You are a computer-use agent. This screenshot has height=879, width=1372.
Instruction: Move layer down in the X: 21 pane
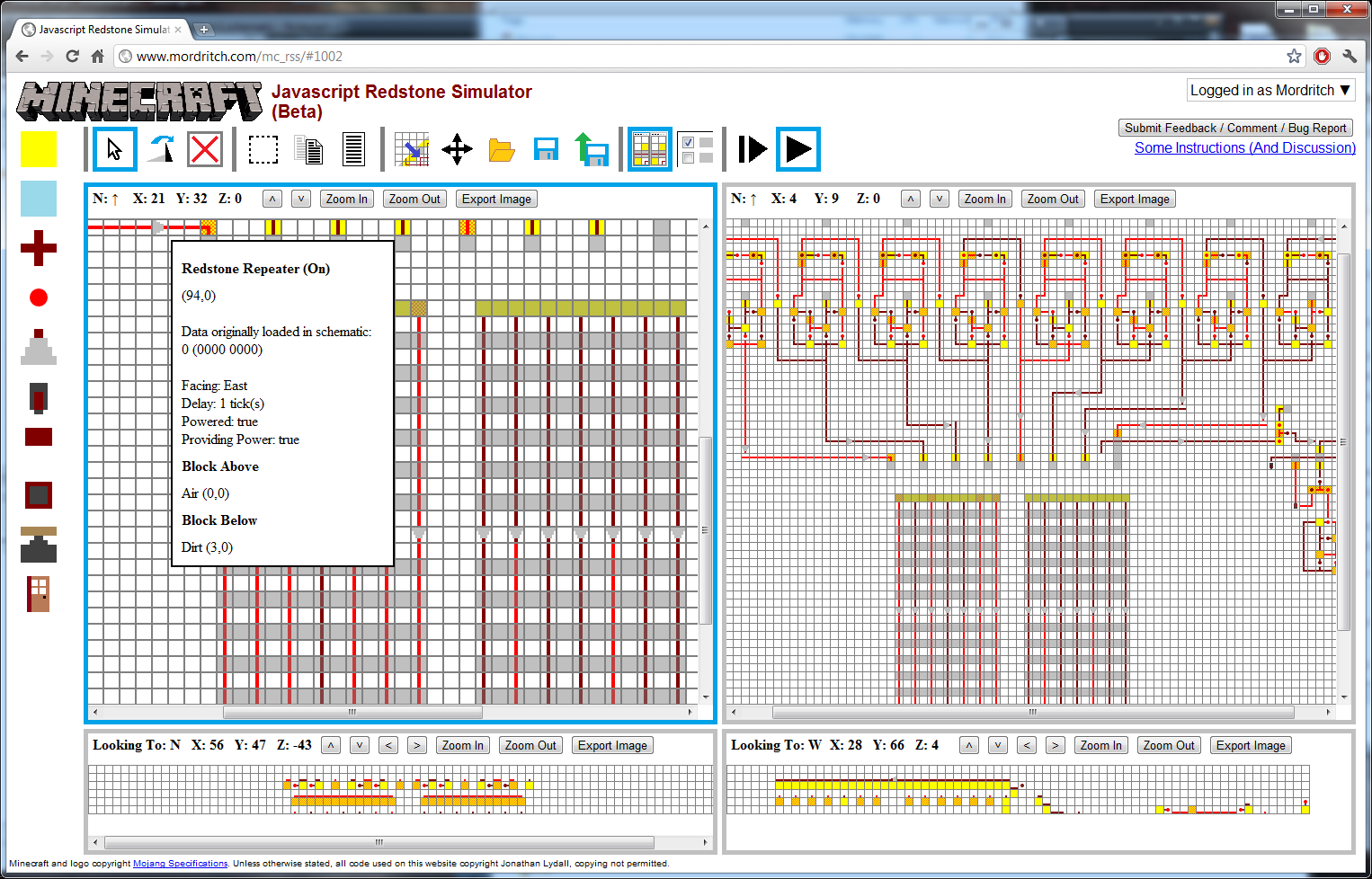coord(301,199)
